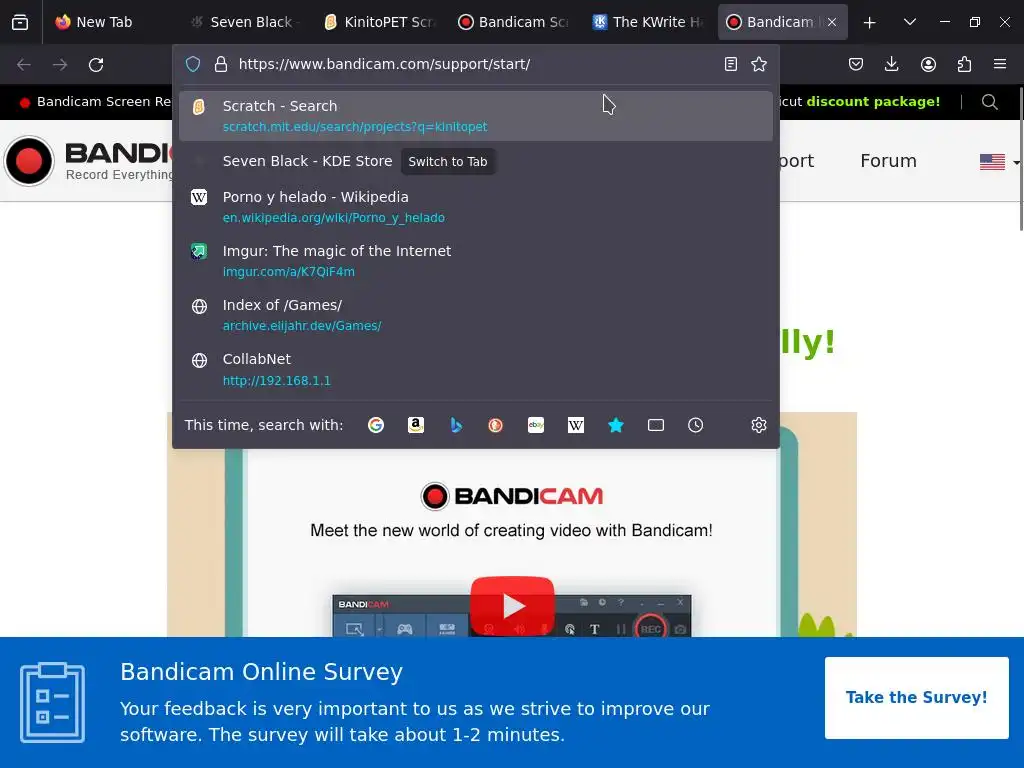Image resolution: width=1024 pixels, height=768 pixels.
Task: Open a new tab with plus
Action: [x=869, y=22]
